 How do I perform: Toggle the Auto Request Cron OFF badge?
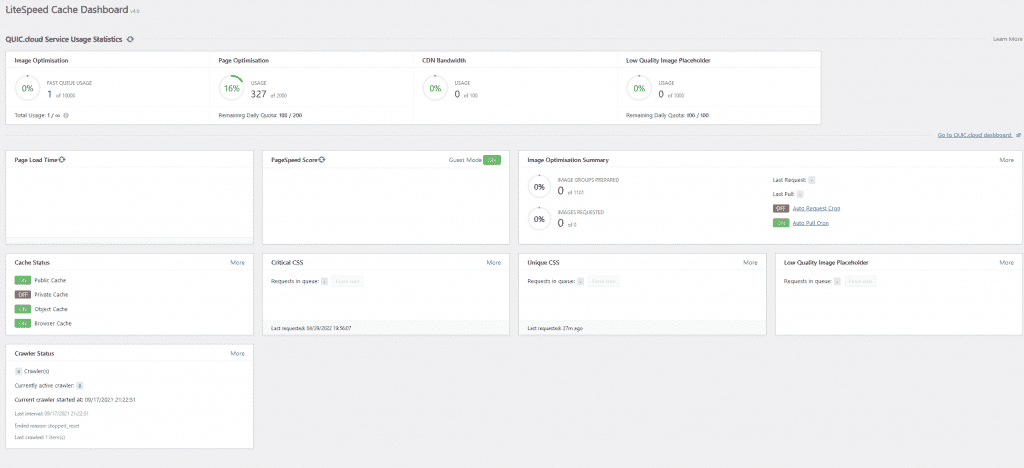click(781, 208)
